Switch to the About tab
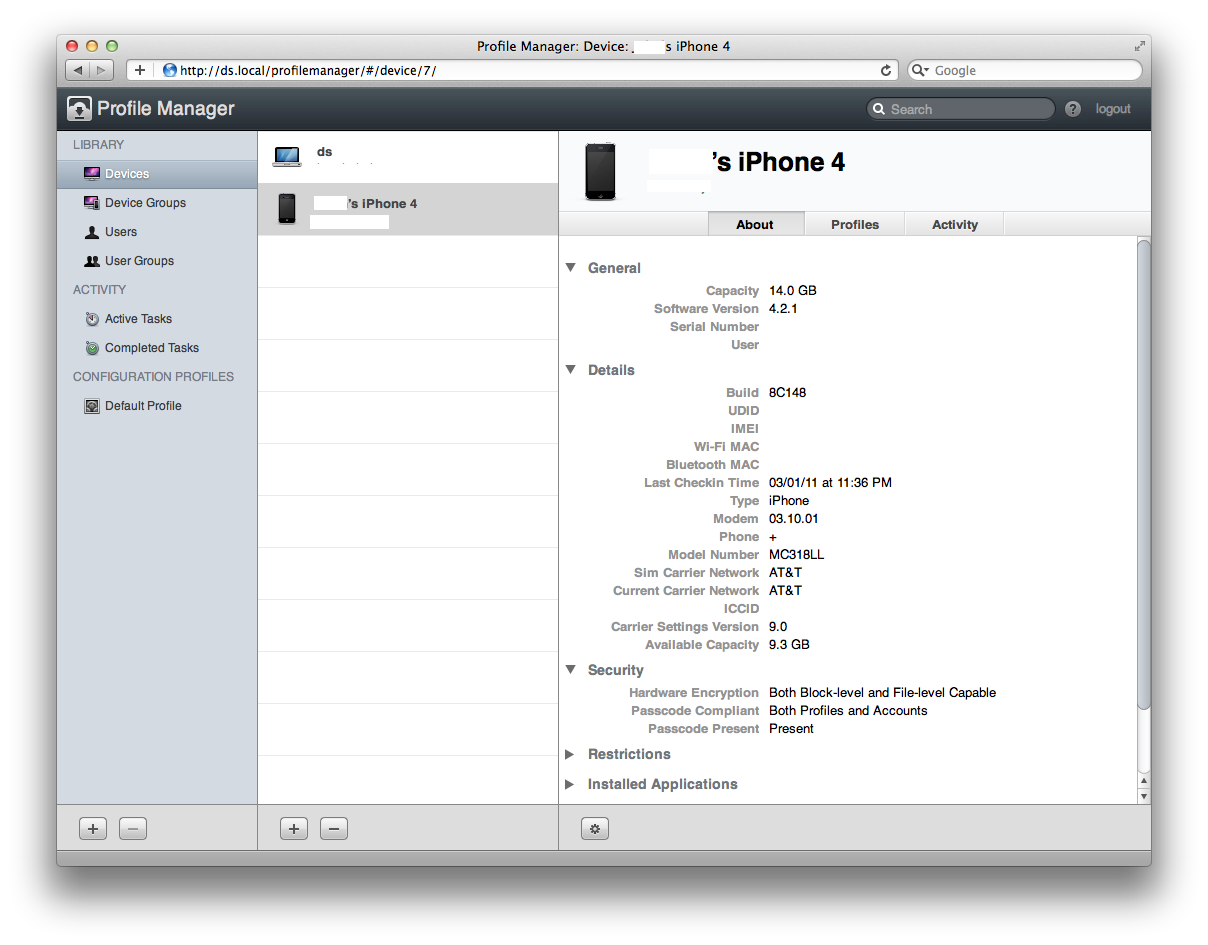 [x=755, y=224]
